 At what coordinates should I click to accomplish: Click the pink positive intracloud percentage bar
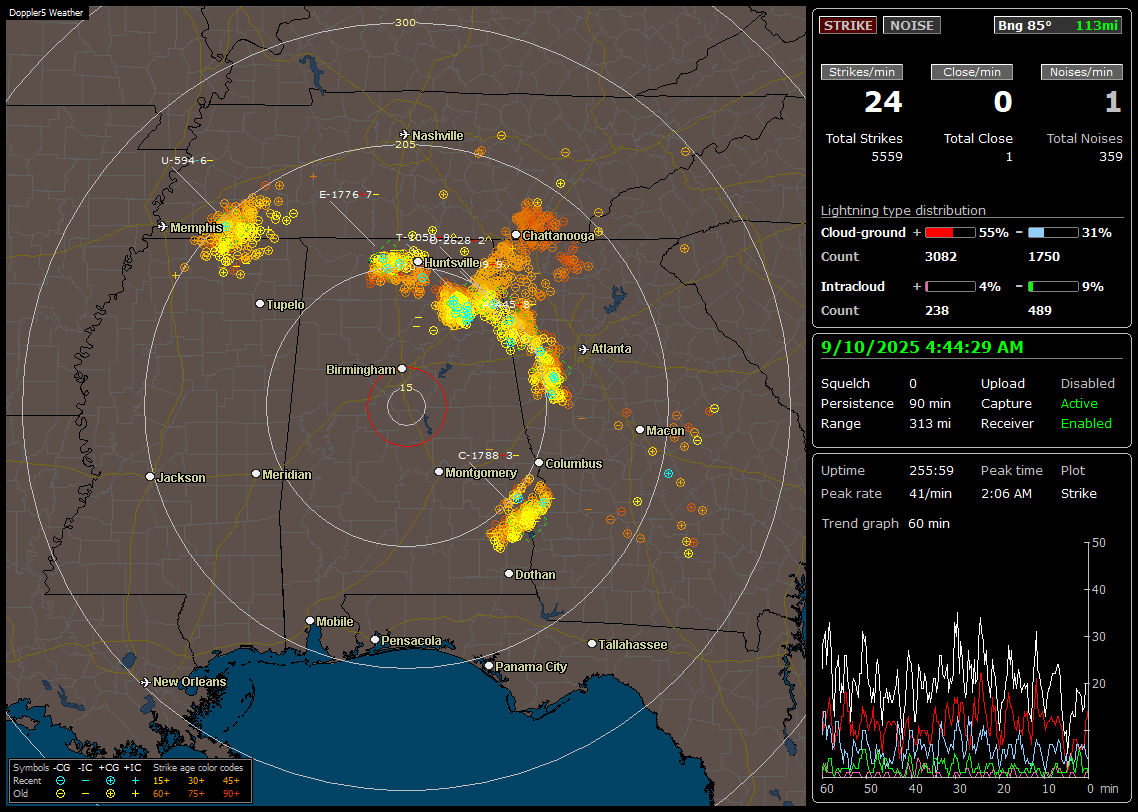[x=949, y=287]
